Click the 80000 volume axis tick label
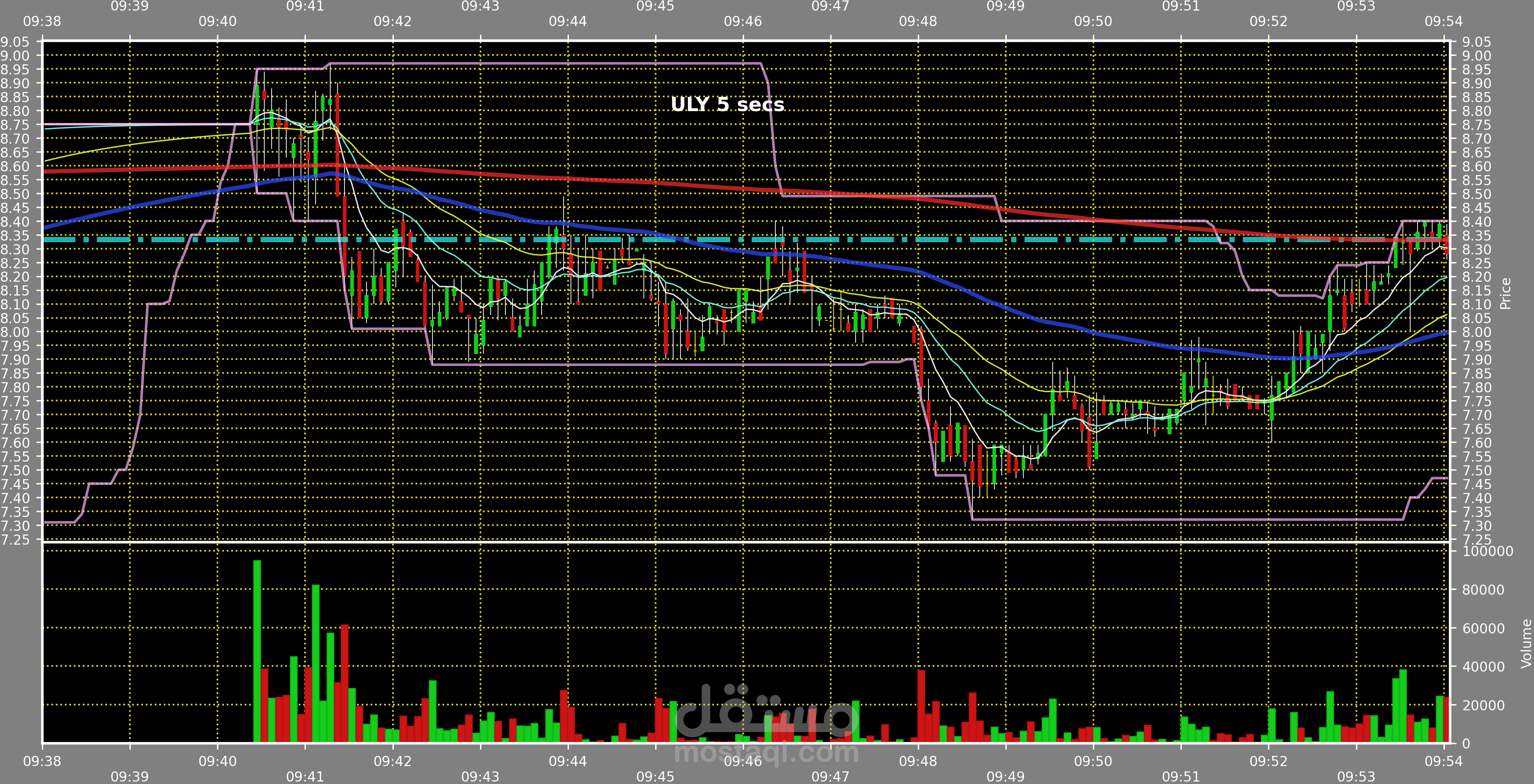Screen dimensions: 1534x784 pyautogui.click(x=1483, y=590)
